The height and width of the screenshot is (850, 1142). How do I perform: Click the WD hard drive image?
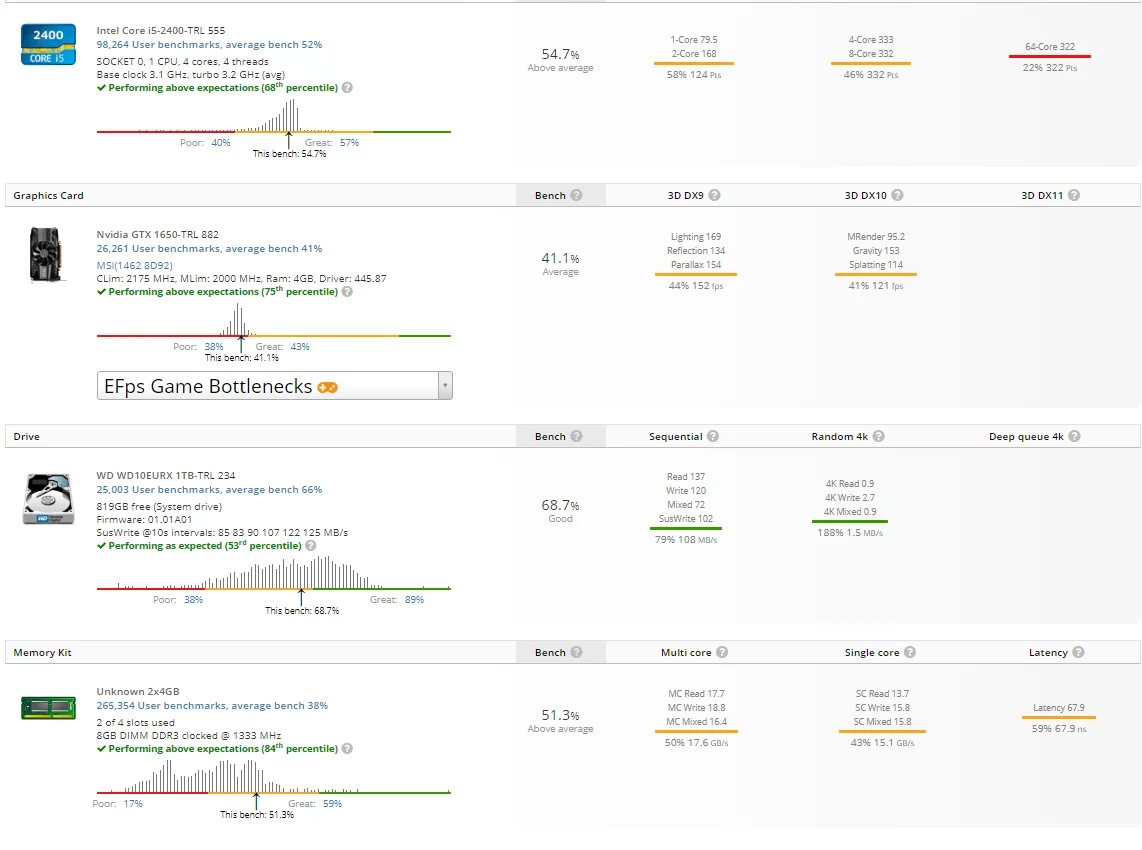pos(48,499)
